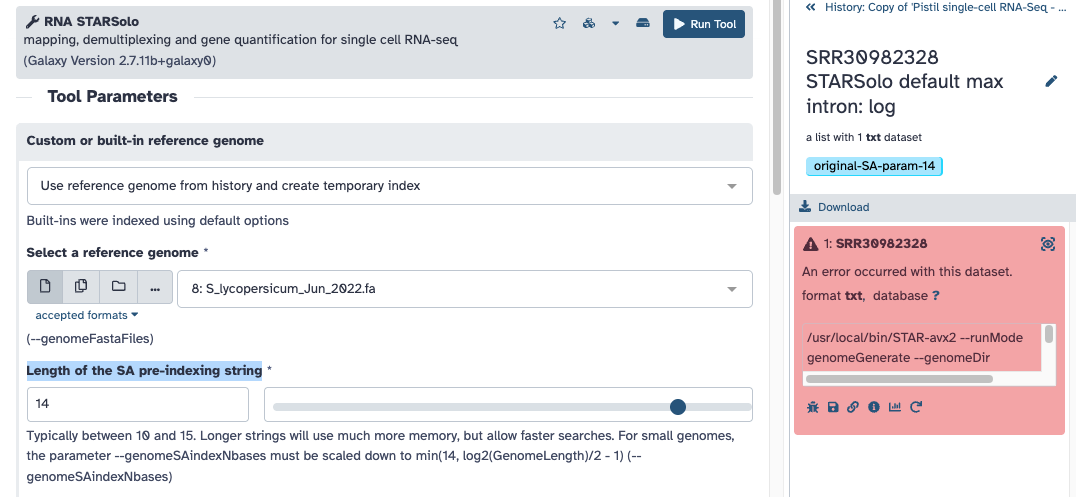Click the storage location disk icon
The width and height of the screenshot is (1076, 497).
(x=643, y=24)
